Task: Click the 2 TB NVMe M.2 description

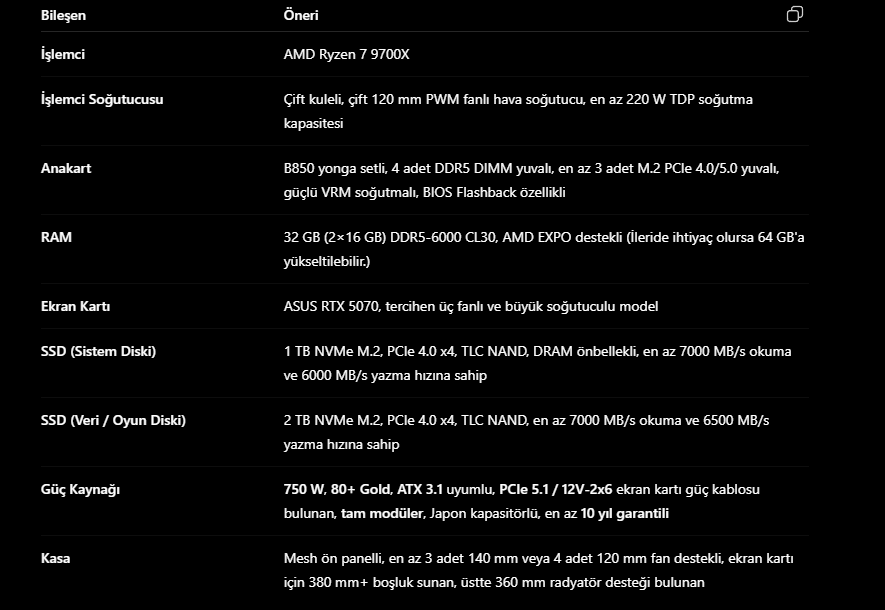Action: [x=527, y=432]
